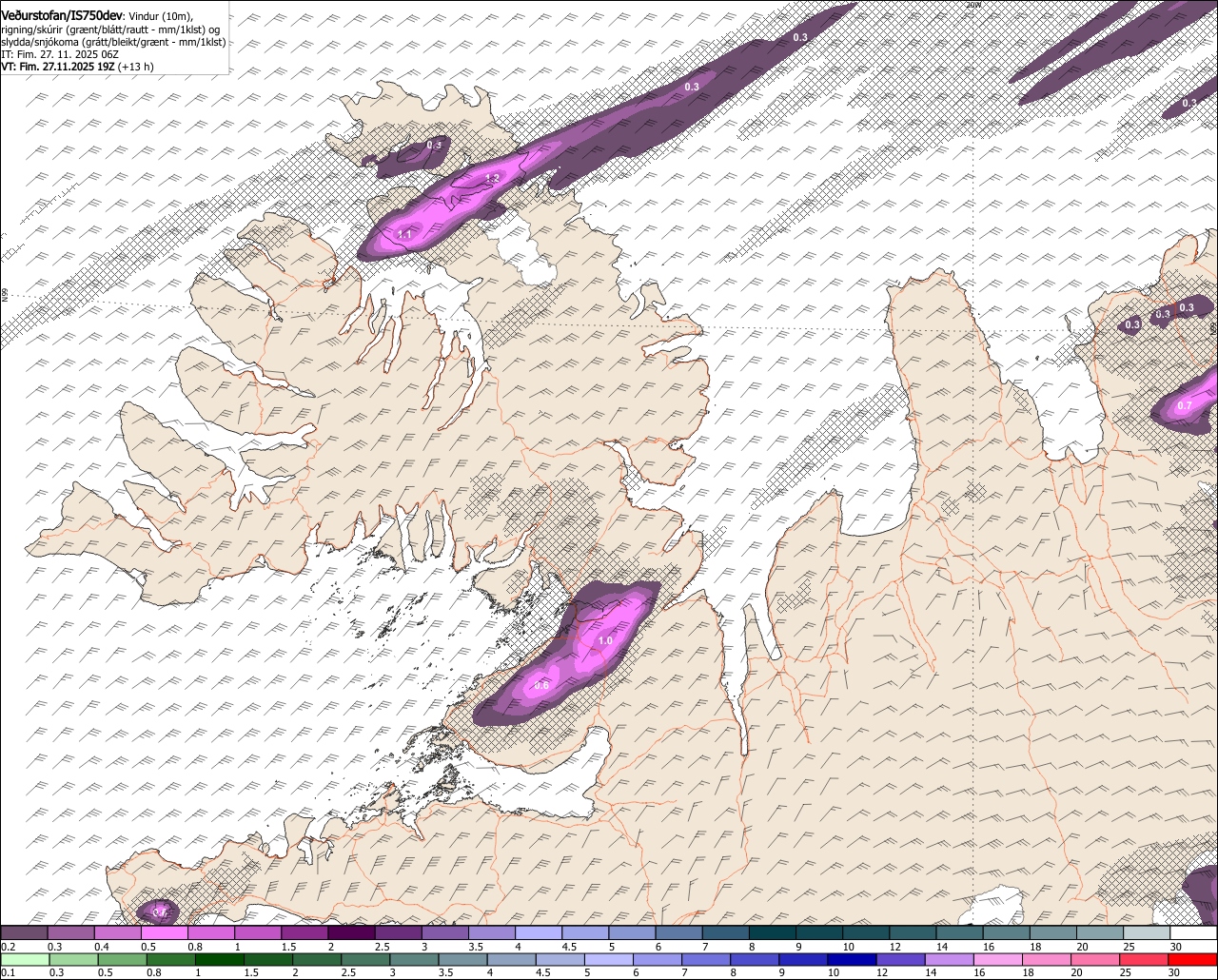The height and width of the screenshot is (980, 1218).
Task: Select the 2.5 swatch in the lower legend row
Action: [x=365, y=959]
